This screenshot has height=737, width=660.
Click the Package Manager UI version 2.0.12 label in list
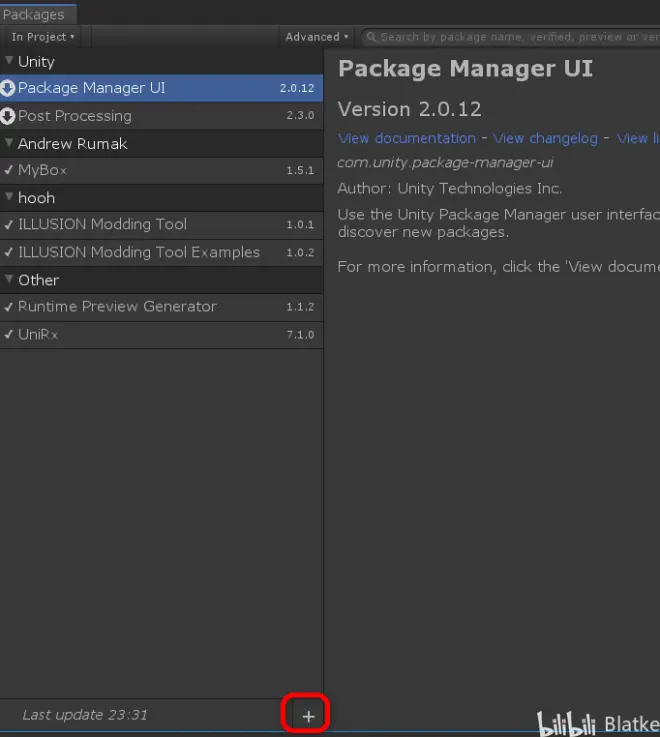[297, 88]
